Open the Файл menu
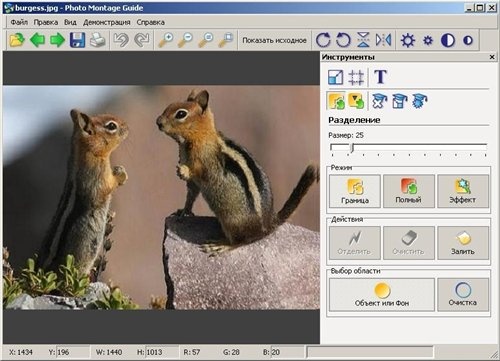This screenshot has height=361, width=500. tap(19, 22)
